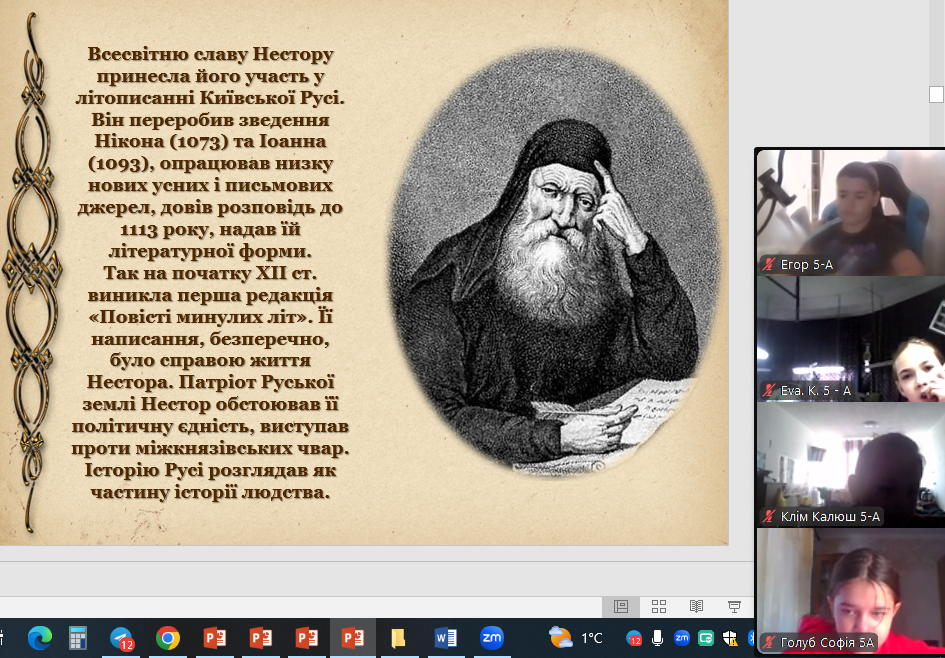Viewport: 945px width, 658px height.
Task: Select Егор 5-А video tile
Action: coord(850,212)
